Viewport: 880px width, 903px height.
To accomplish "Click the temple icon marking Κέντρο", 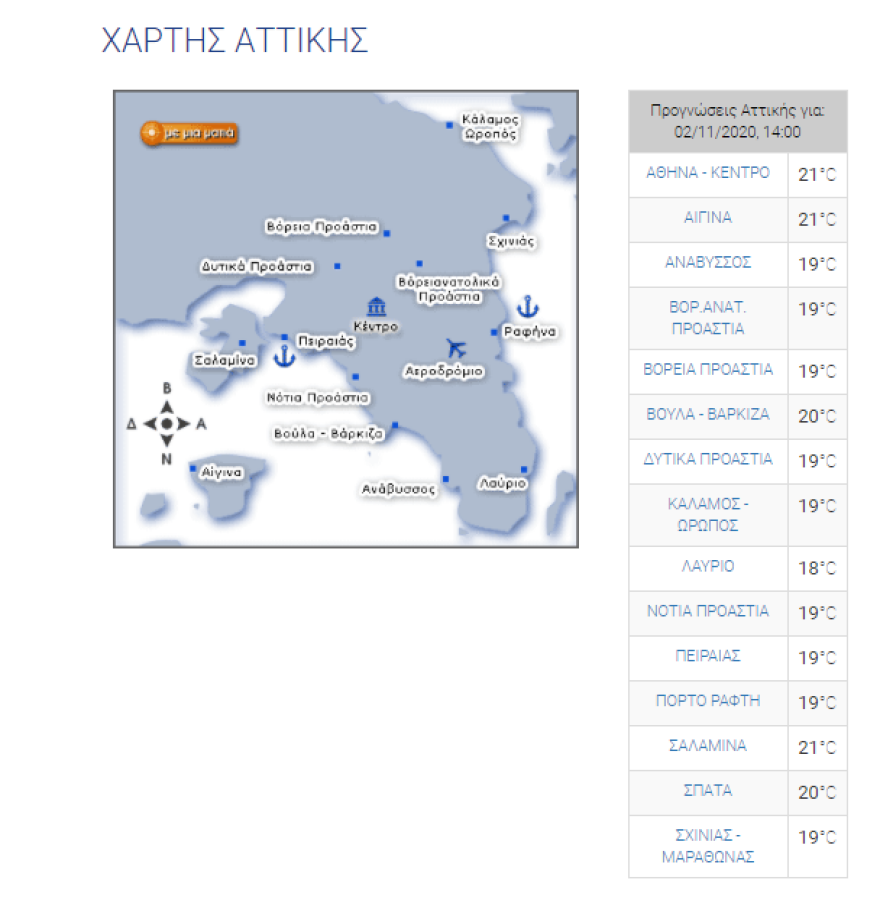I will tap(375, 306).
